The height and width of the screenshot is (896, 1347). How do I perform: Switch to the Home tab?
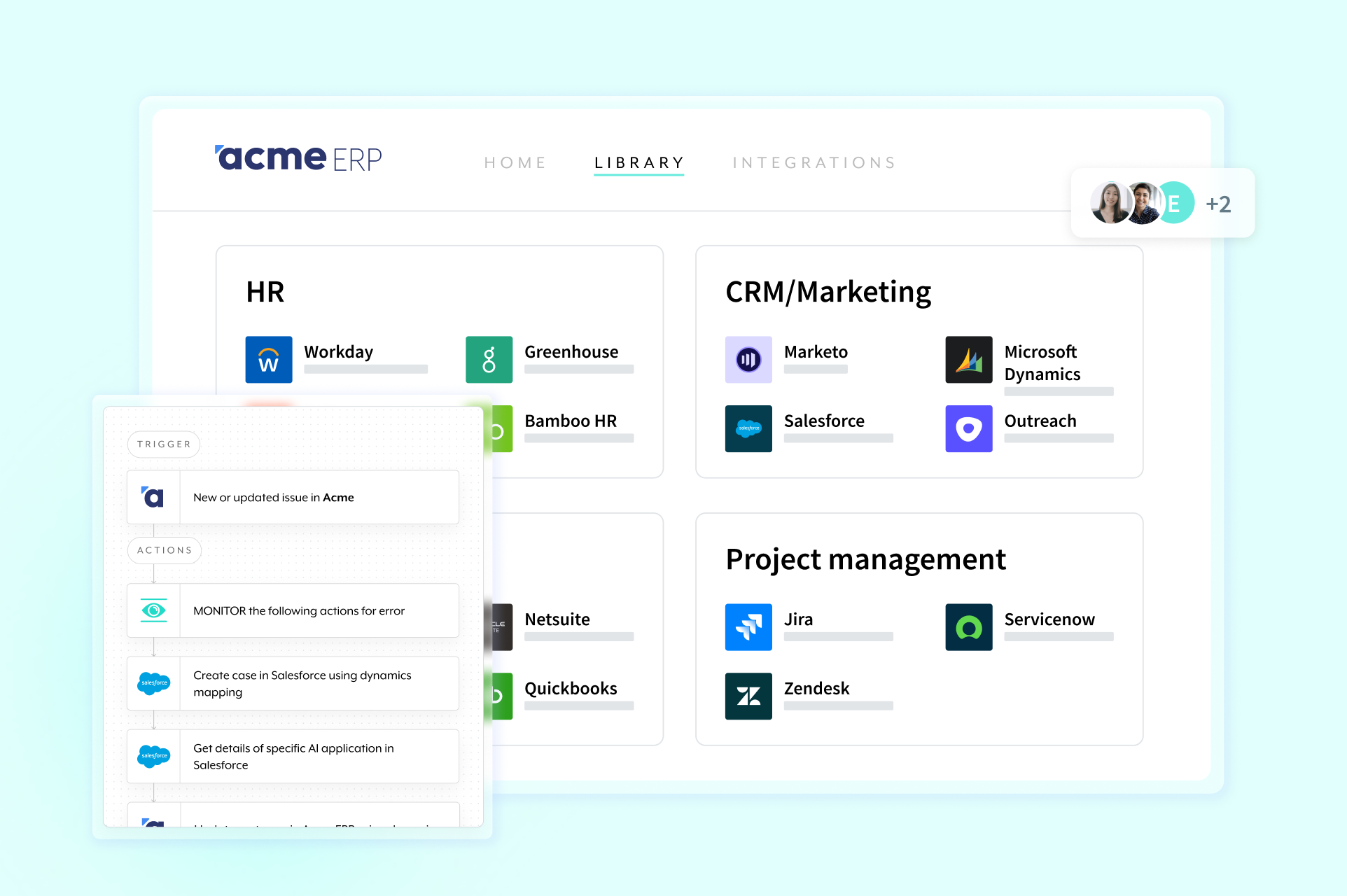click(515, 163)
